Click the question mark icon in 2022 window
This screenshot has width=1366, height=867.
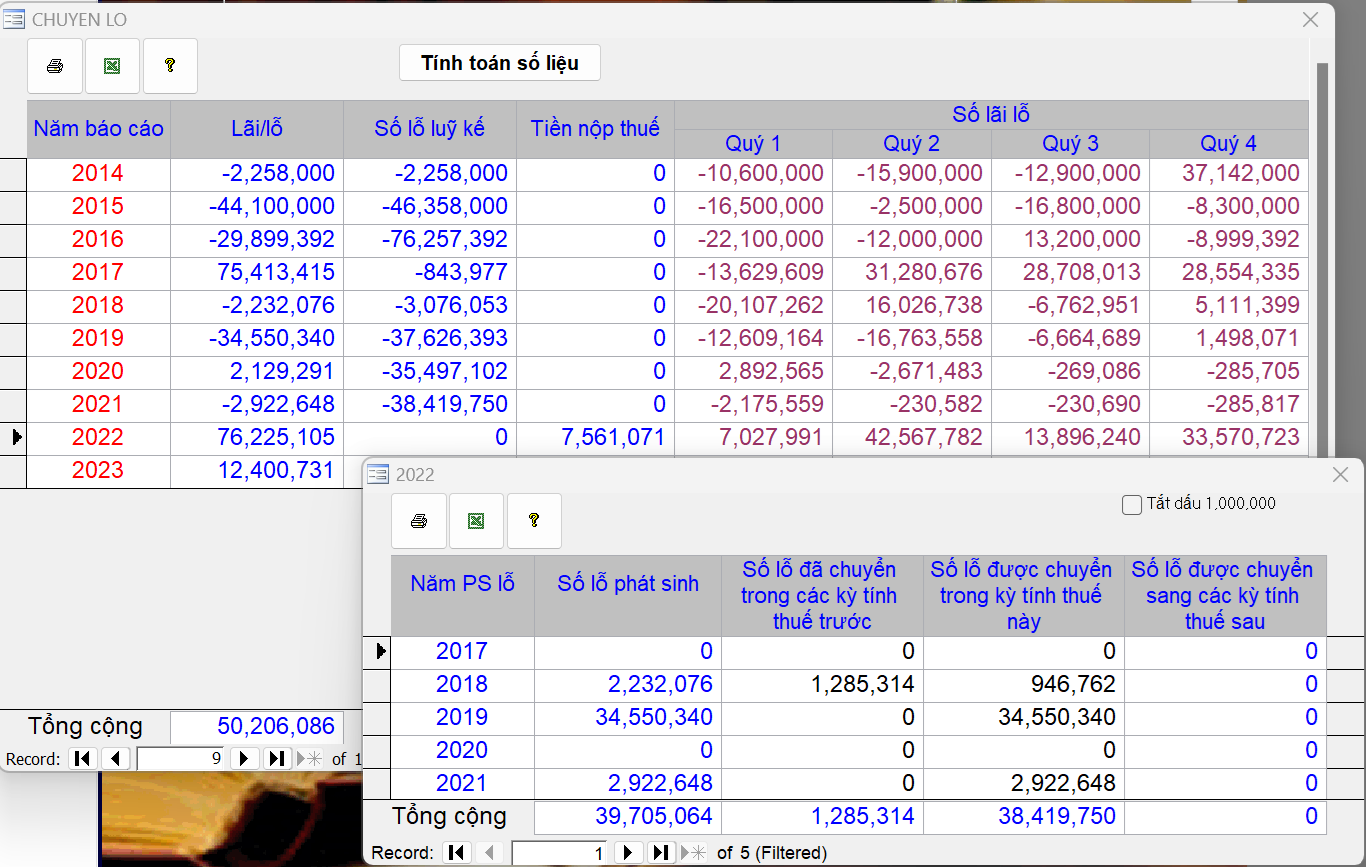pyautogui.click(x=534, y=521)
